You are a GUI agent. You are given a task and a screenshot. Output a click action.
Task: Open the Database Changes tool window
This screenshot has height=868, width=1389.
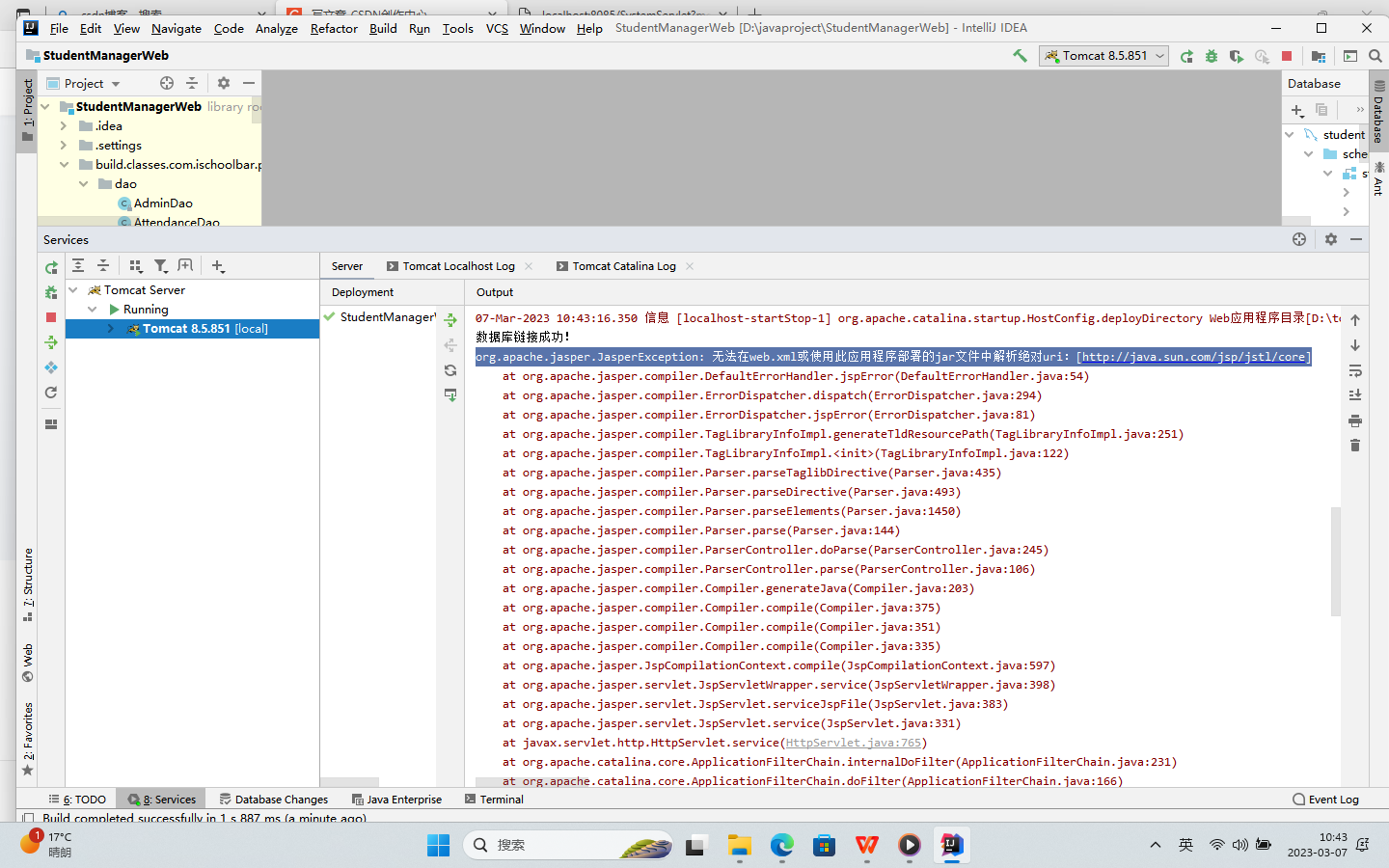[274, 800]
